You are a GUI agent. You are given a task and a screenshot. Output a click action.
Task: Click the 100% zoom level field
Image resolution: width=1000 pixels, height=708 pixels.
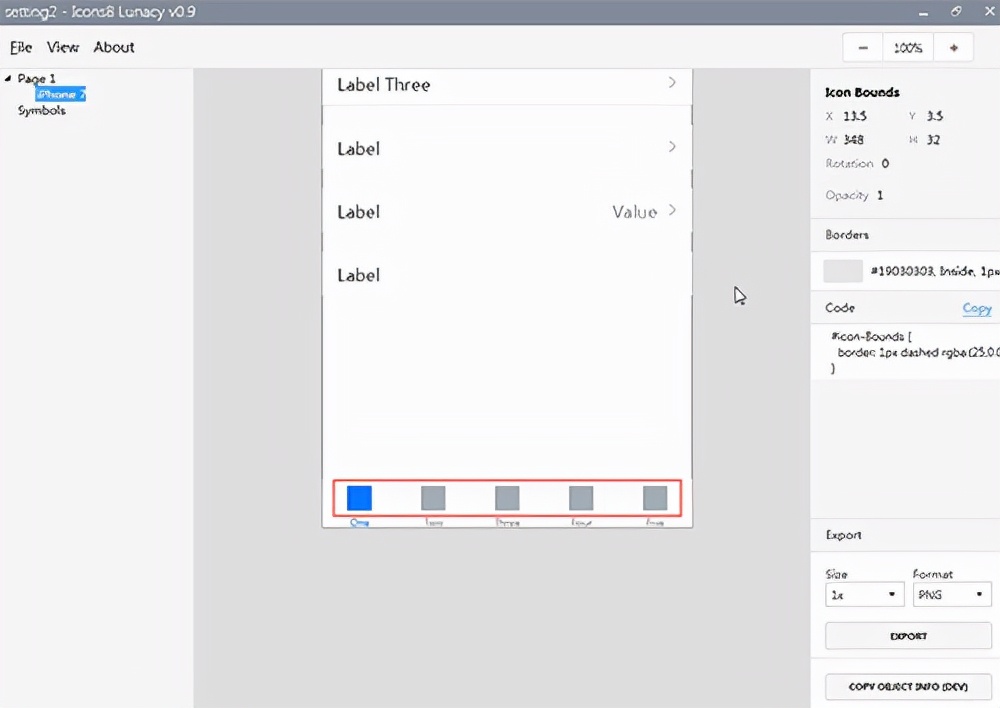(x=908, y=48)
